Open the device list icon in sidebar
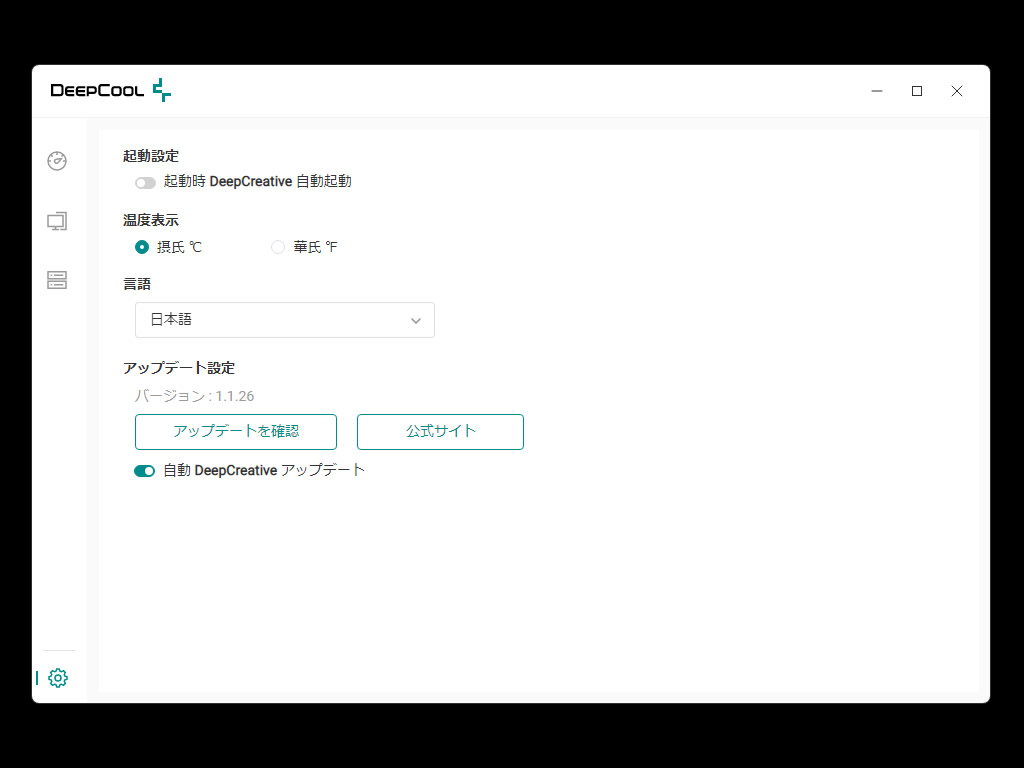Screen dimensions: 1024x768 [57, 280]
